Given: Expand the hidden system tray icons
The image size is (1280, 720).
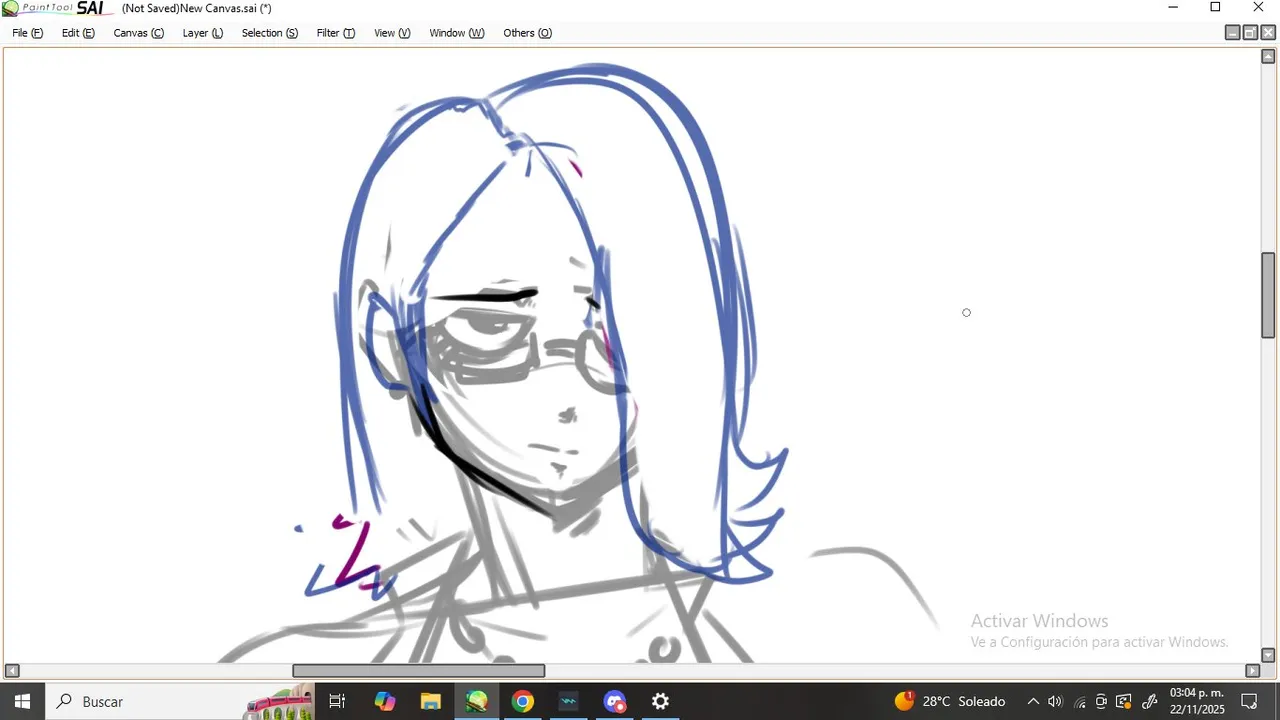Looking at the screenshot, I should (1033, 701).
